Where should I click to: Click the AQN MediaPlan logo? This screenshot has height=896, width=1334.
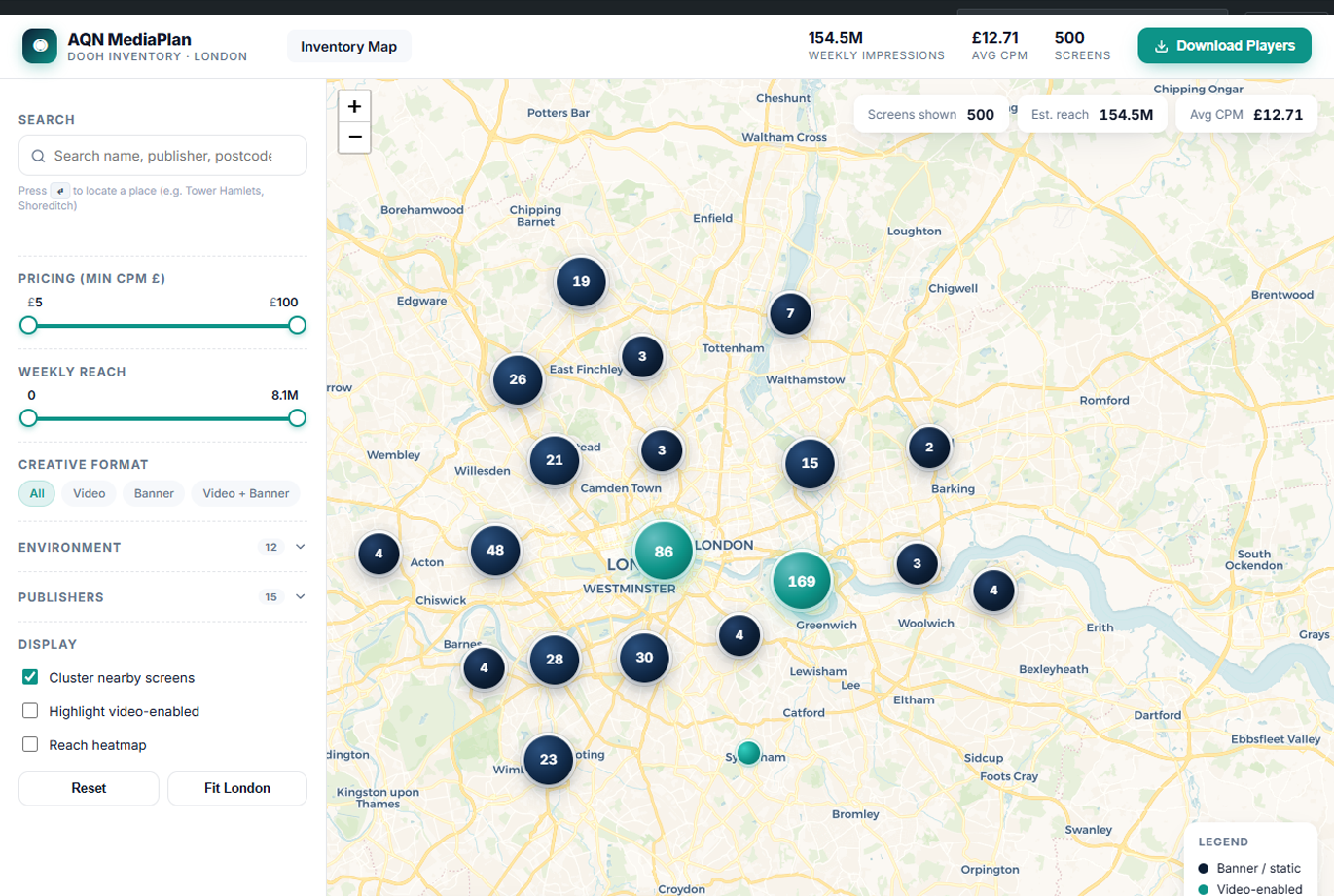[x=39, y=45]
